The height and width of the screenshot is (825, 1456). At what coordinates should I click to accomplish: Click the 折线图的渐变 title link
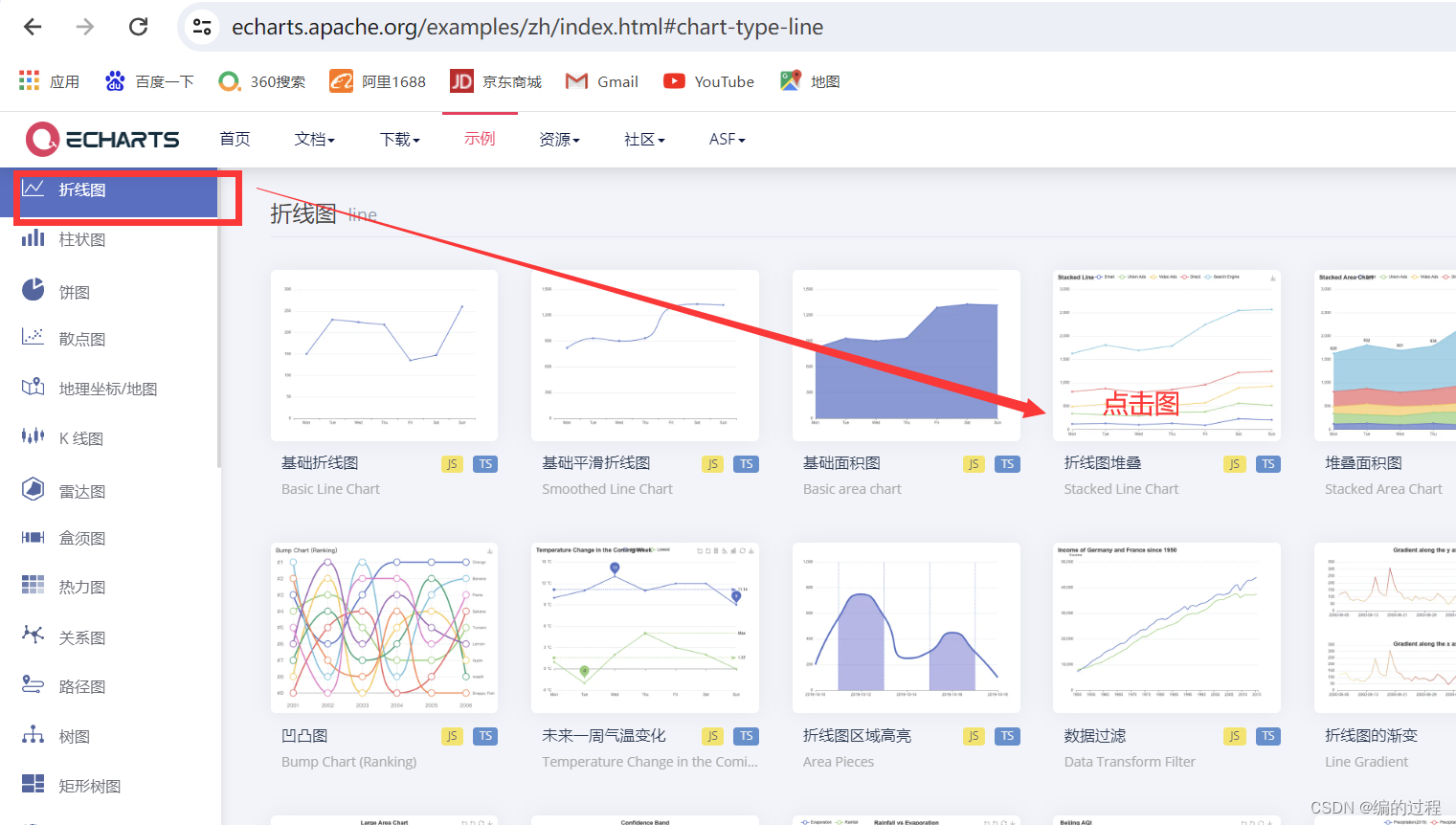pyautogui.click(x=1371, y=735)
